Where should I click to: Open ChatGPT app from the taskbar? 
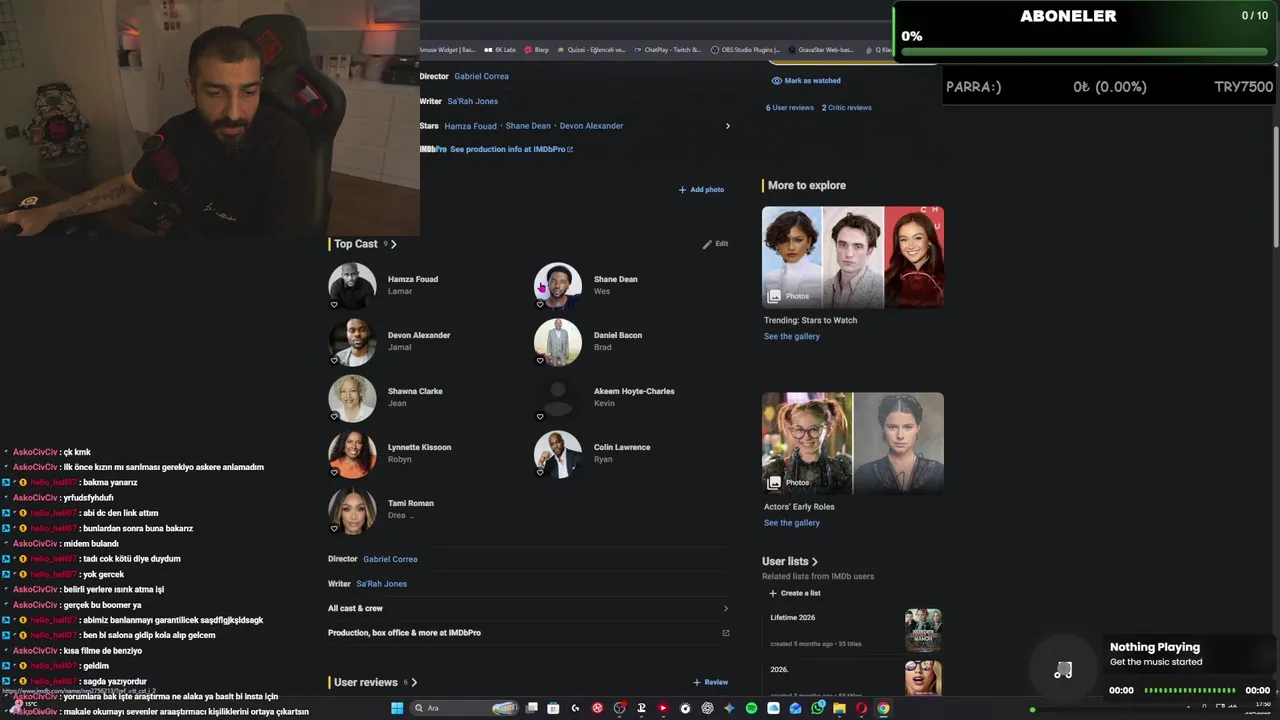tap(707, 708)
